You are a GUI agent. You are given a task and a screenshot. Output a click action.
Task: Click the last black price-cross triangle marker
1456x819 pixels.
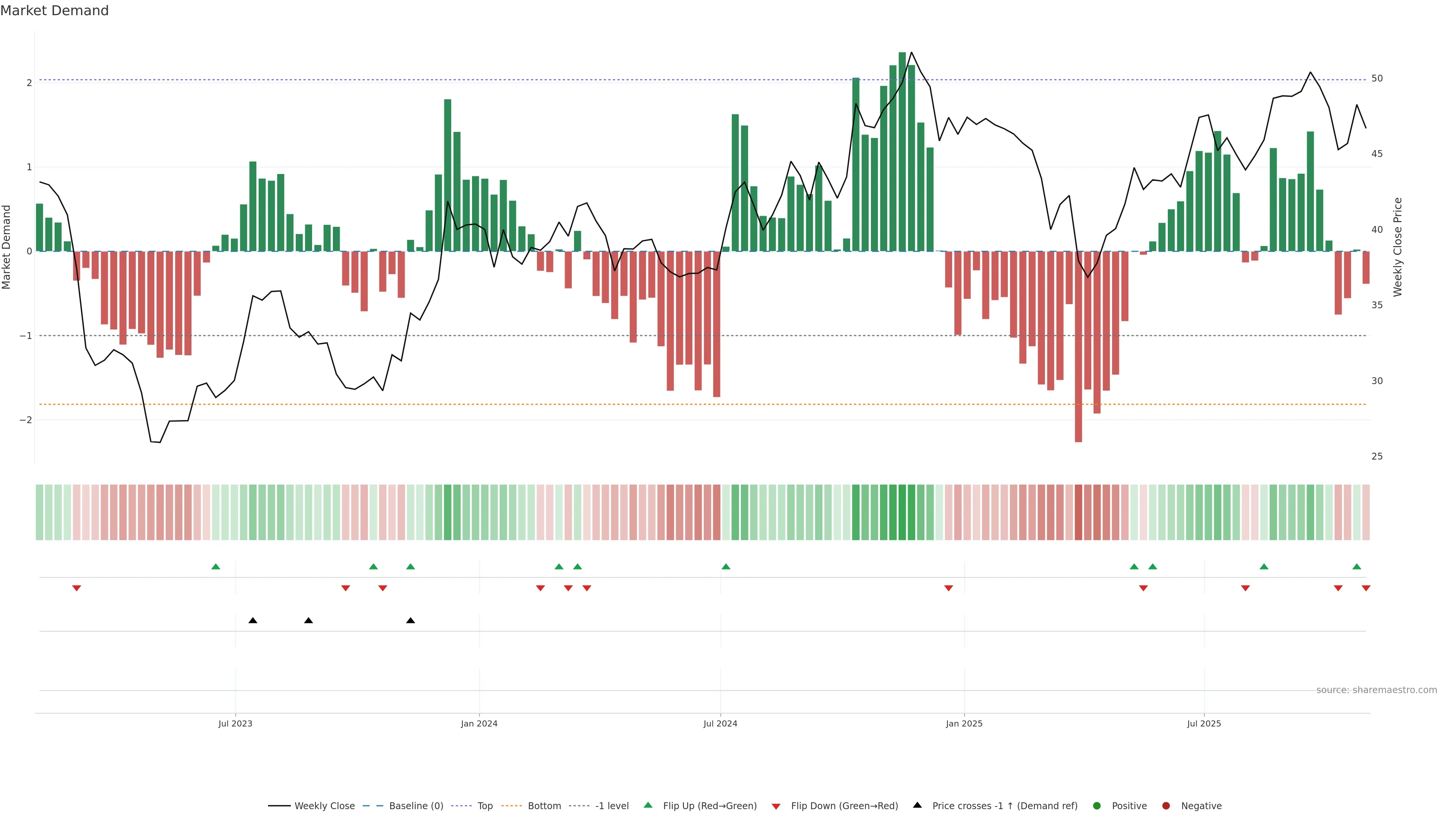(410, 621)
